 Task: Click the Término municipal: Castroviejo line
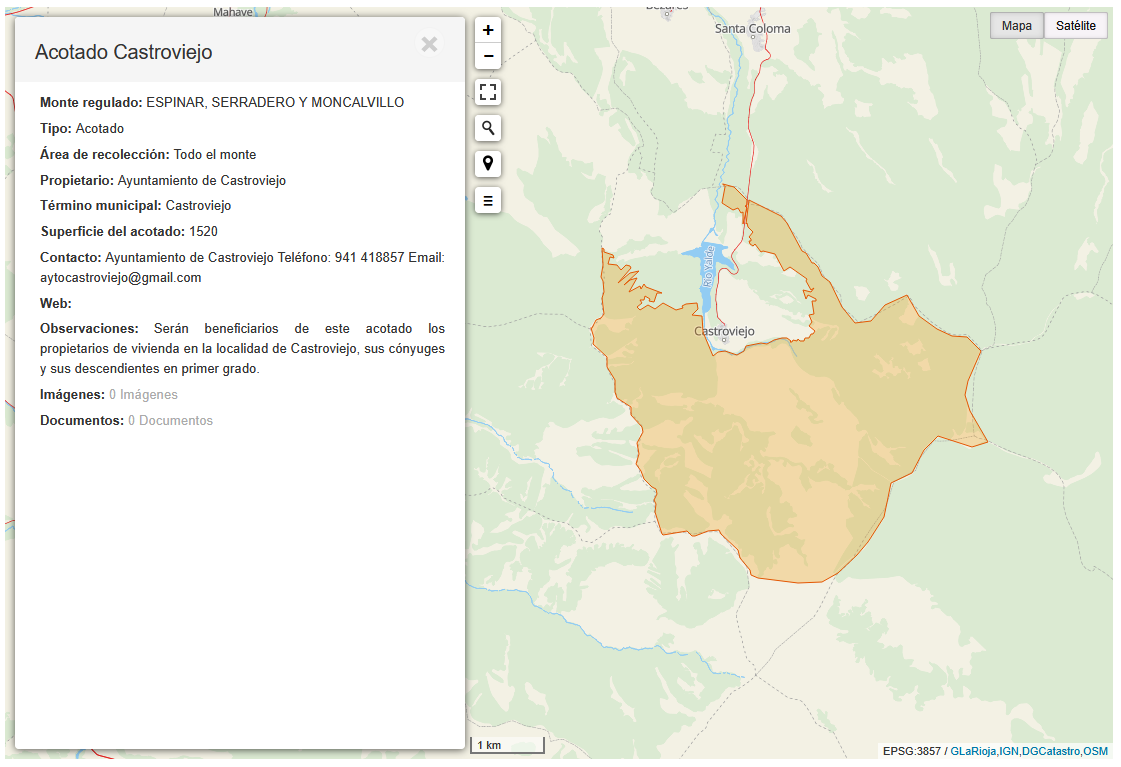coord(136,206)
